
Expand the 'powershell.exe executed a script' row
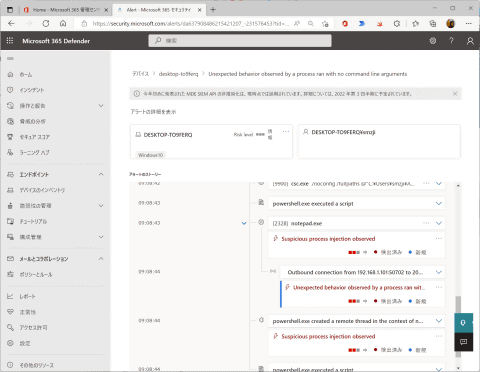click(x=439, y=203)
